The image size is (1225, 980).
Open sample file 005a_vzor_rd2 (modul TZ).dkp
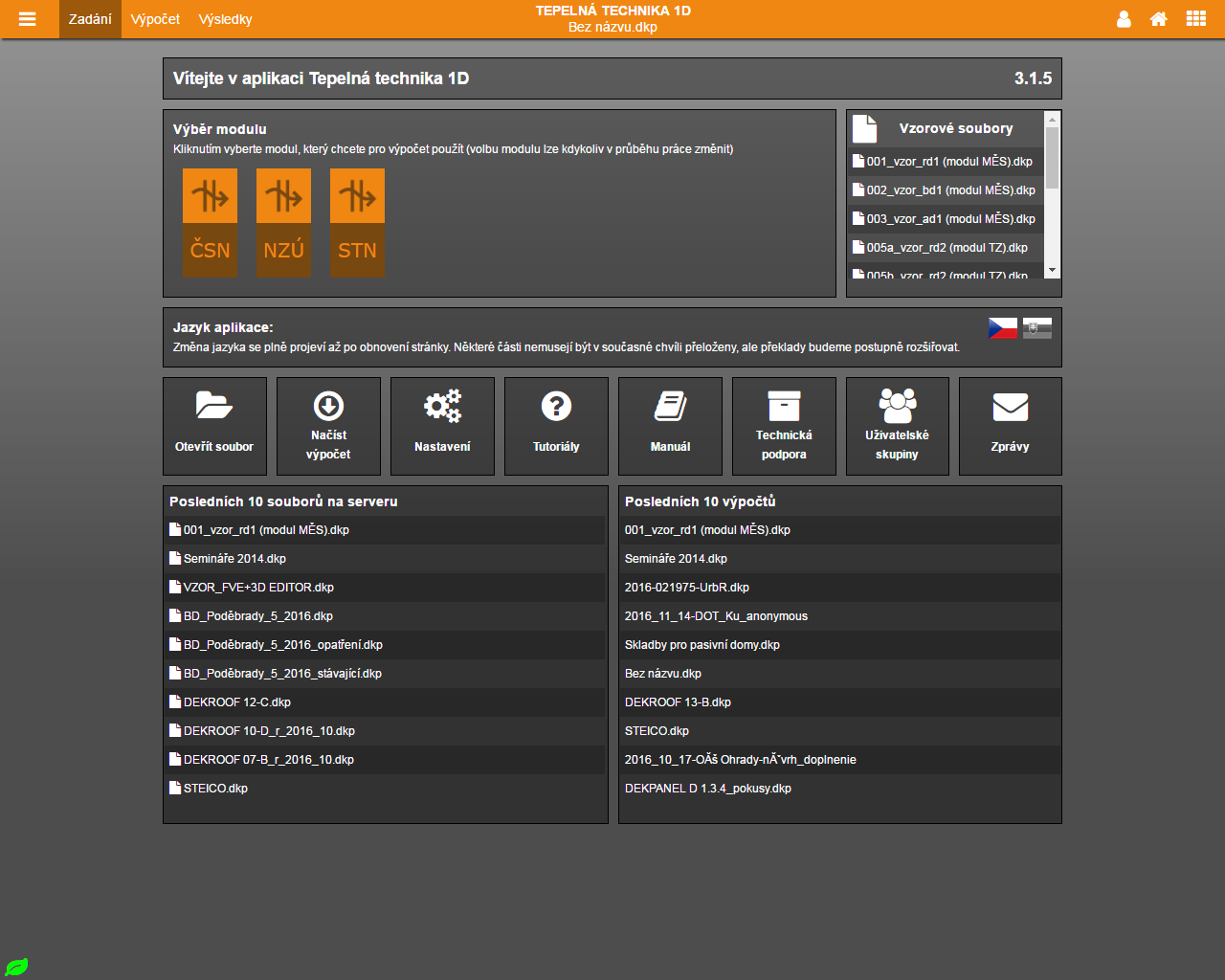[946, 248]
